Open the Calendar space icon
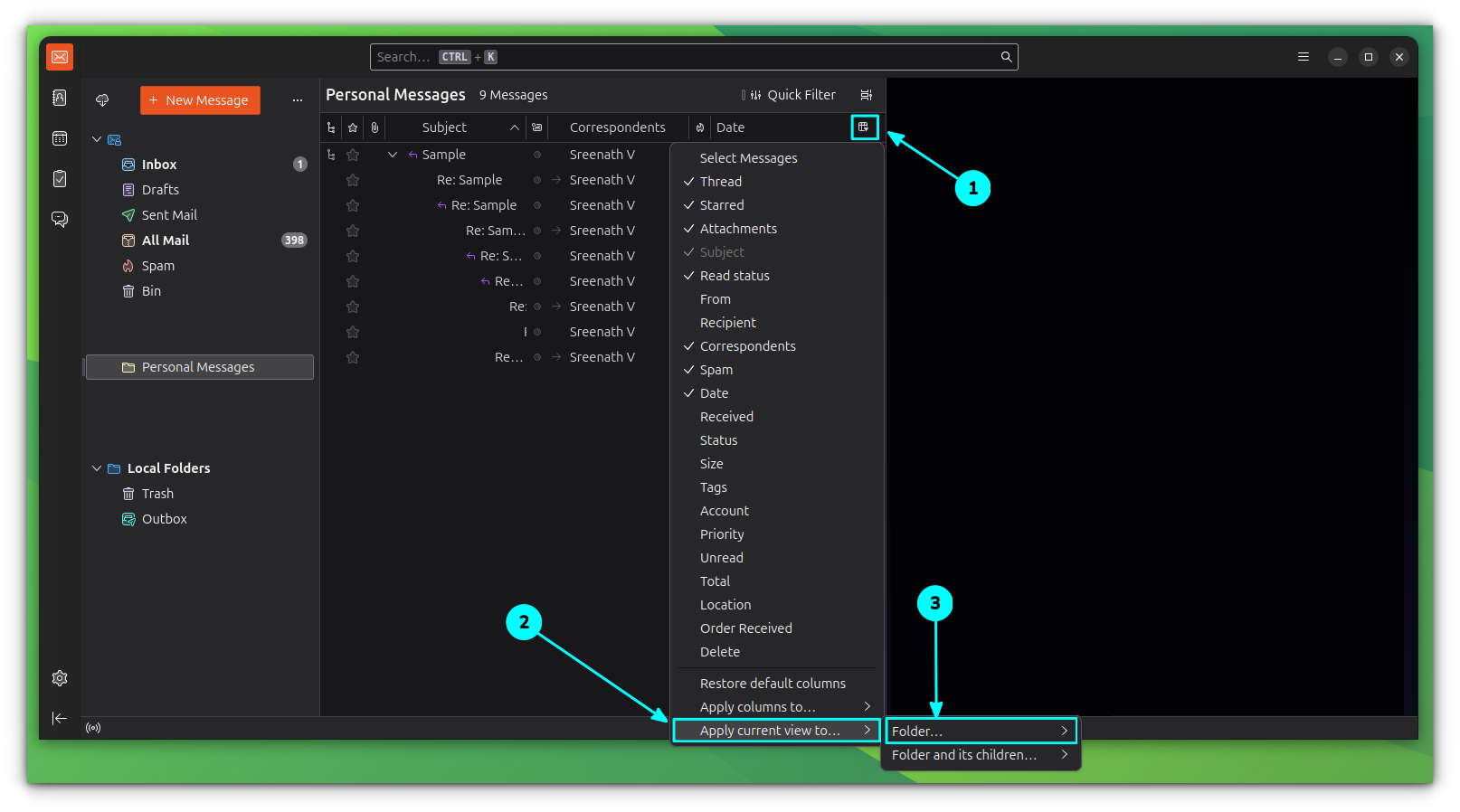This screenshot has width=1460, height=812. [60, 138]
